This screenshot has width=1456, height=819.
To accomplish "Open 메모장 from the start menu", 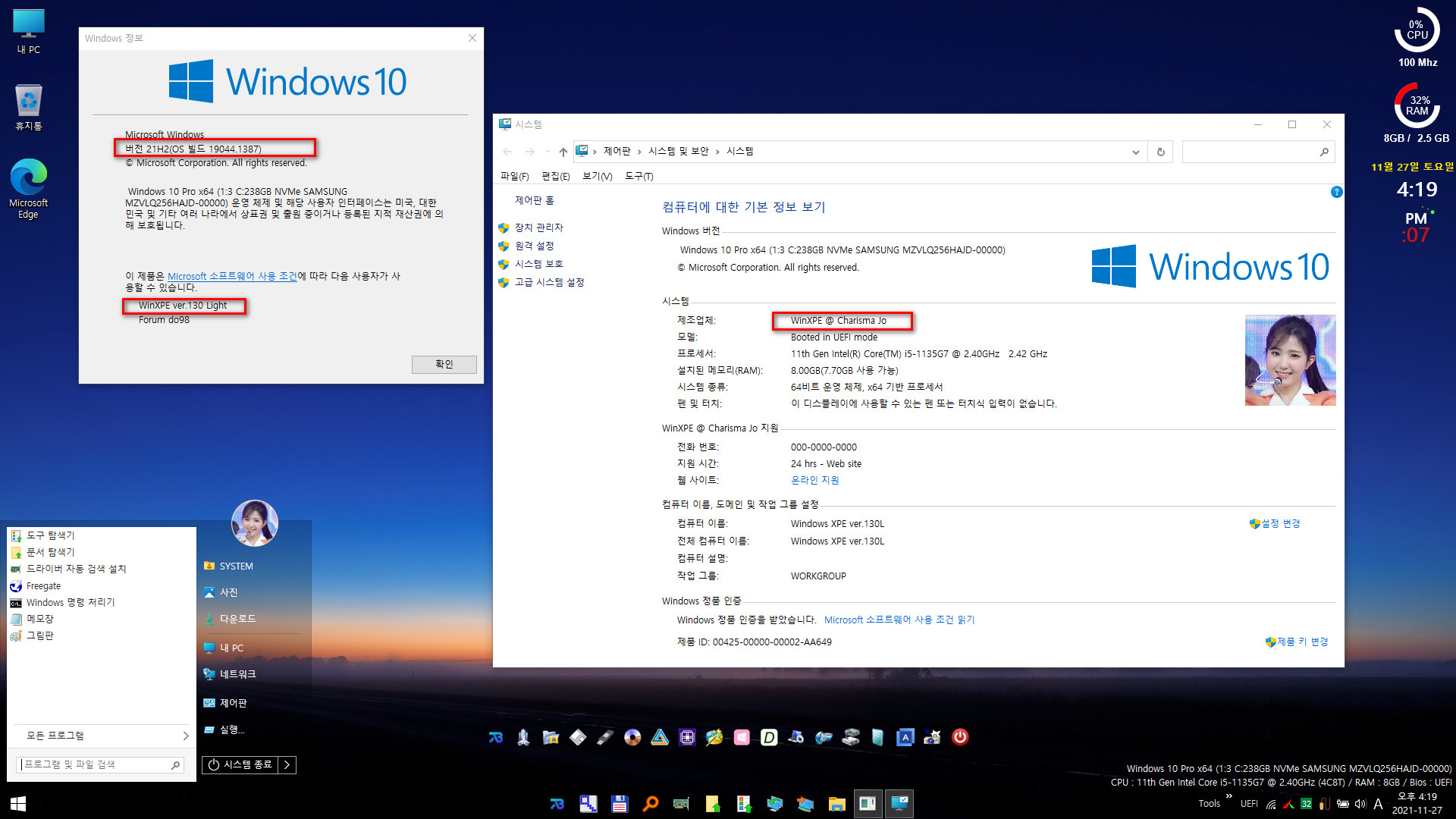I will 40,619.
